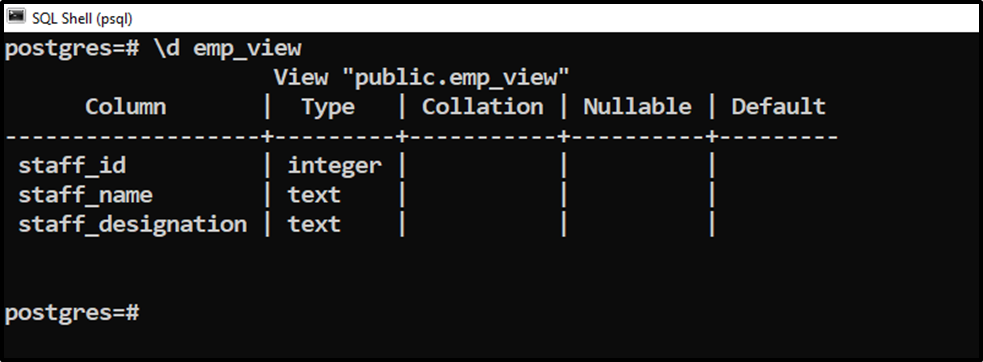The height and width of the screenshot is (362, 983).
Task: Click the Column header
Action: (126, 107)
